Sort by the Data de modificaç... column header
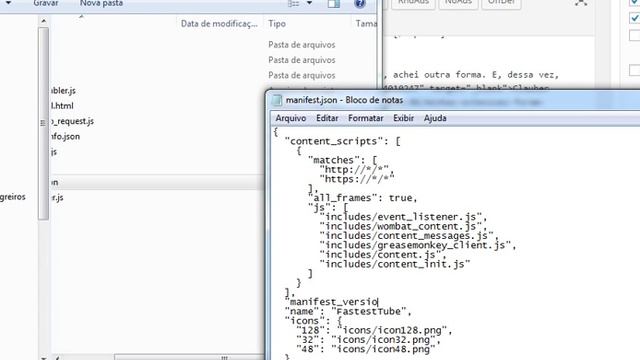This screenshot has height=360, width=640. coord(219,24)
